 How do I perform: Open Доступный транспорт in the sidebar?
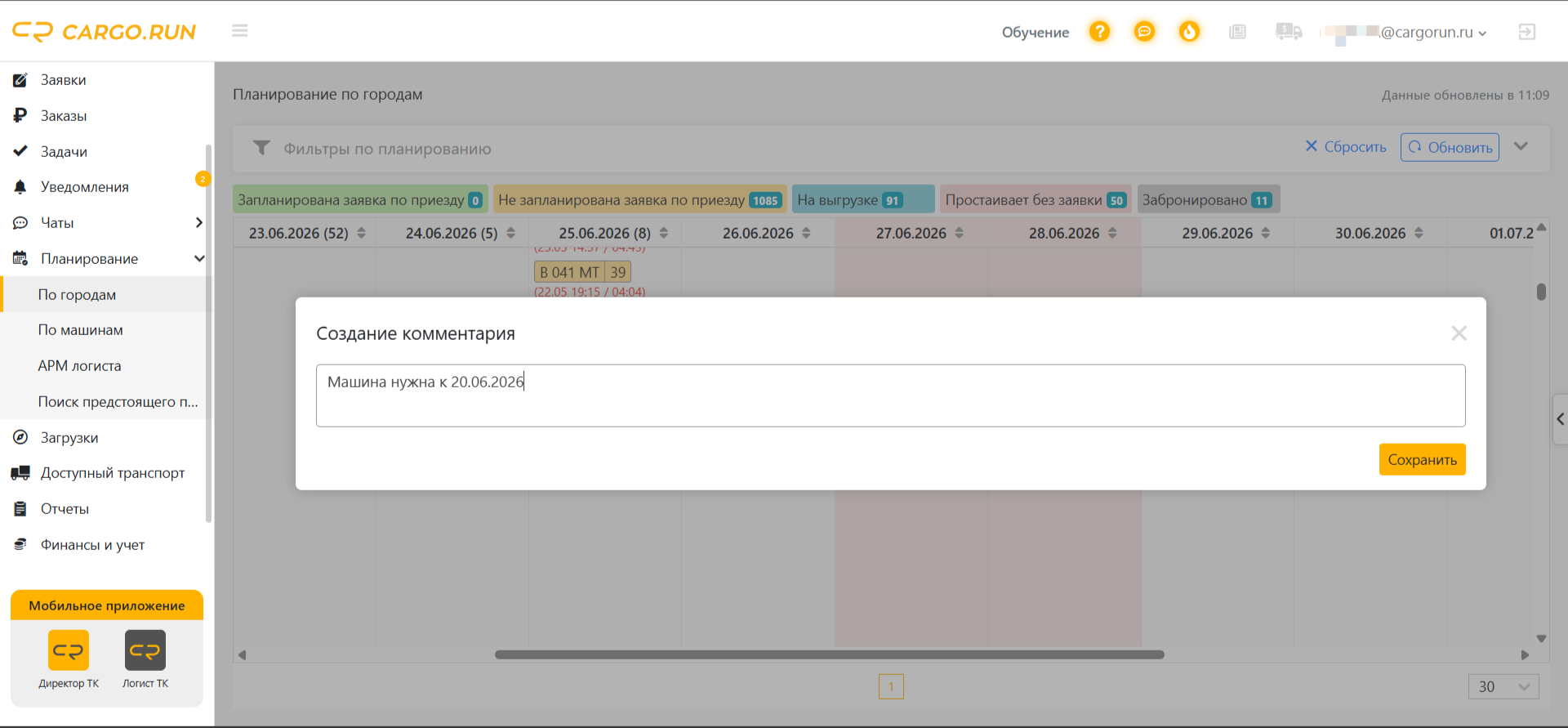tap(113, 473)
